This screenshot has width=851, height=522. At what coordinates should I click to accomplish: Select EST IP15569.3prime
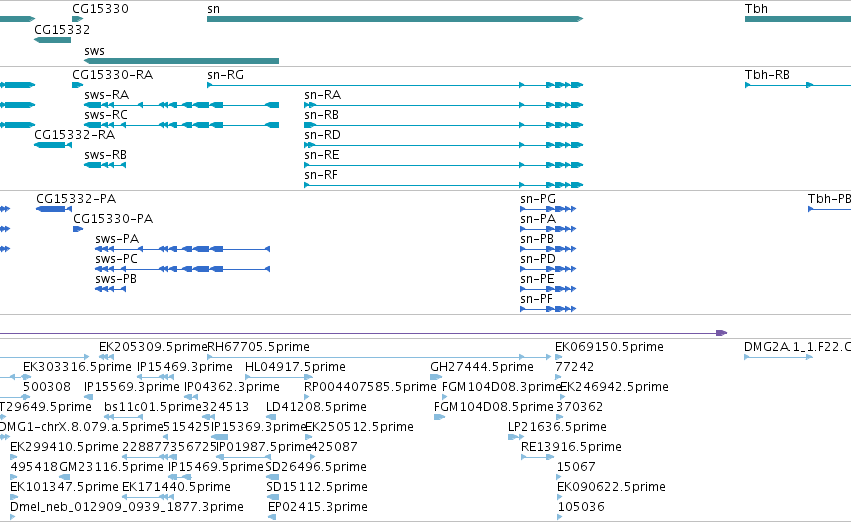89,397
